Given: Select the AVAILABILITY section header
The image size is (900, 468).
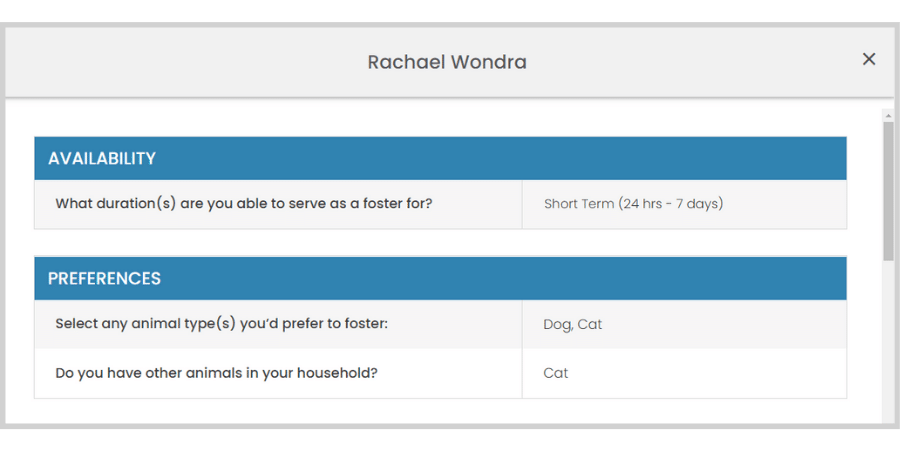Looking at the screenshot, I should [x=440, y=158].
